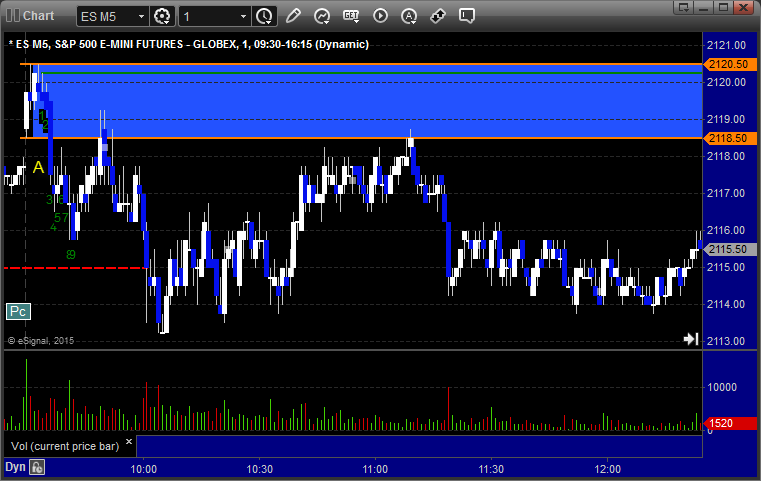Click the bar replay play icon
Screen dimensions: 761x481
[x=380, y=16]
